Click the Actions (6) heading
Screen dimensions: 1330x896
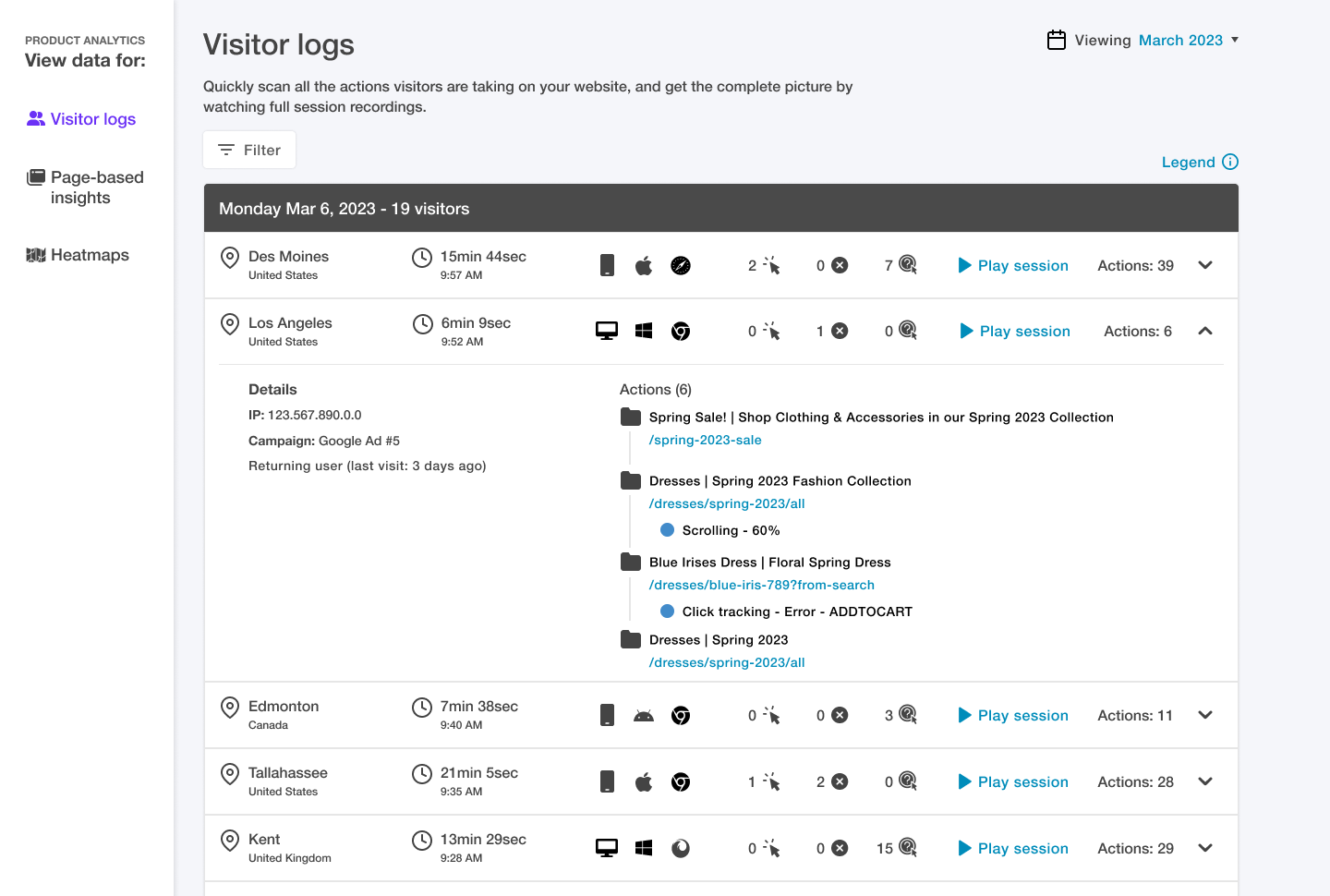(x=656, y=390)
